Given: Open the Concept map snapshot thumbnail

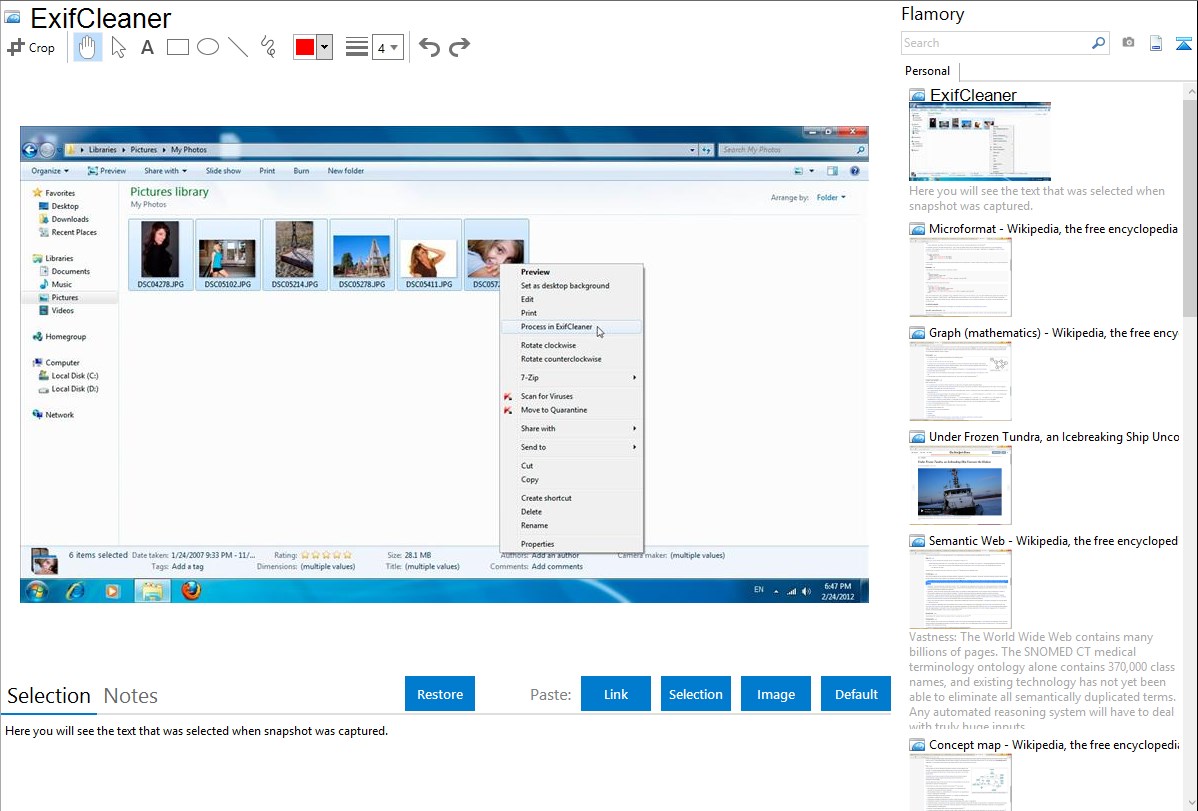Looking at the screenshot, I should [x=960, y=782].
